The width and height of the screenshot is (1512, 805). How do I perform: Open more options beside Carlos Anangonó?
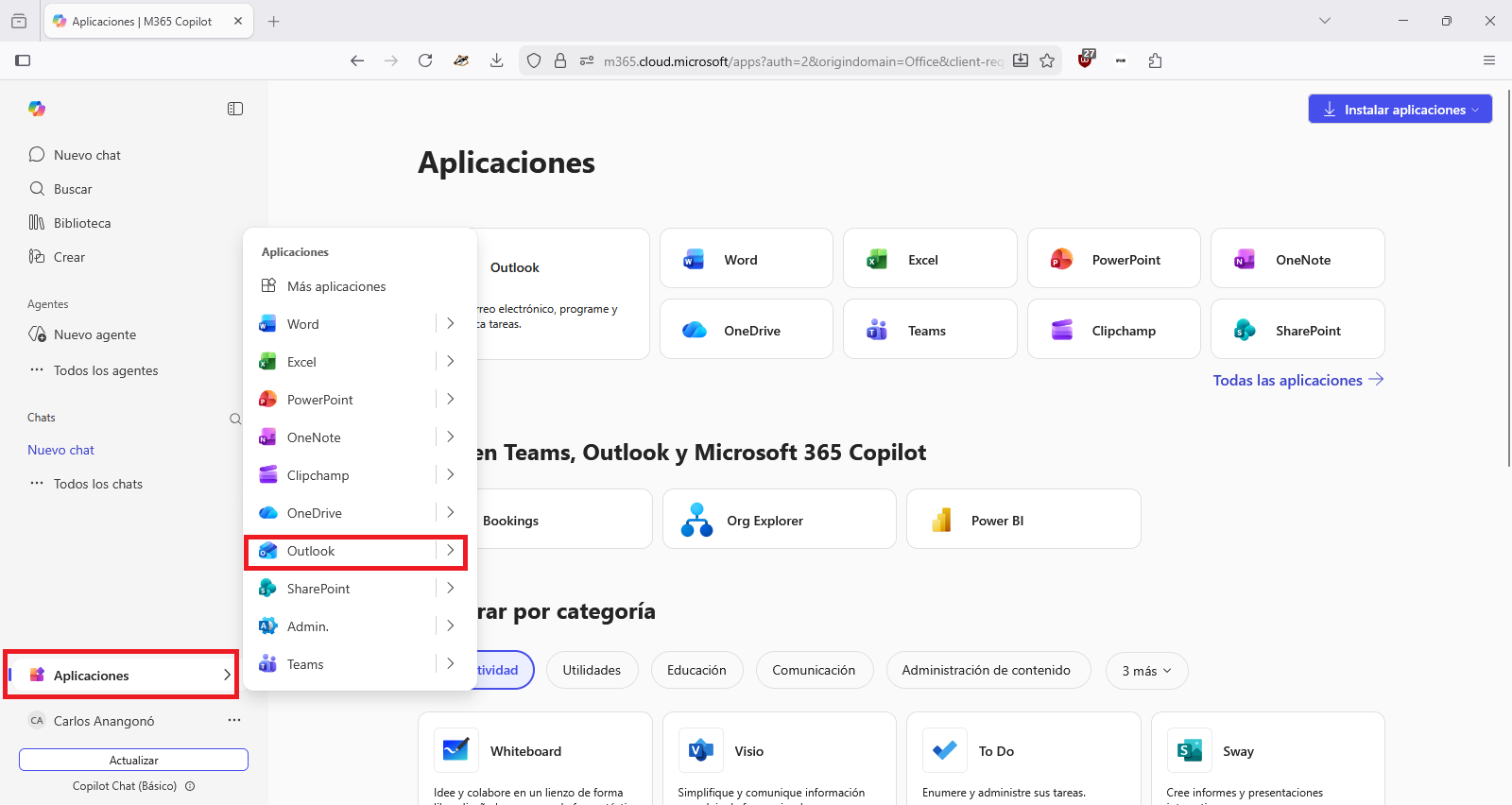coord(234,720)
